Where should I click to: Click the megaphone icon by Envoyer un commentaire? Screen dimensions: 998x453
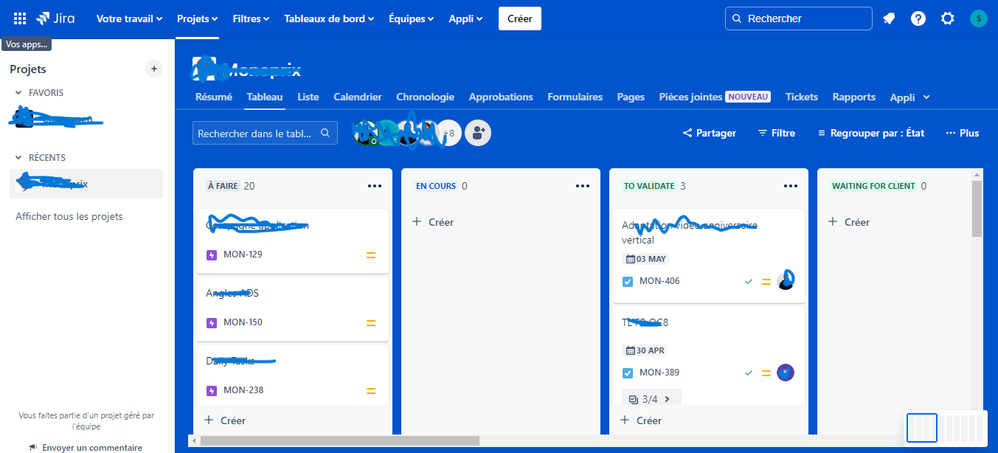[33, 447]
